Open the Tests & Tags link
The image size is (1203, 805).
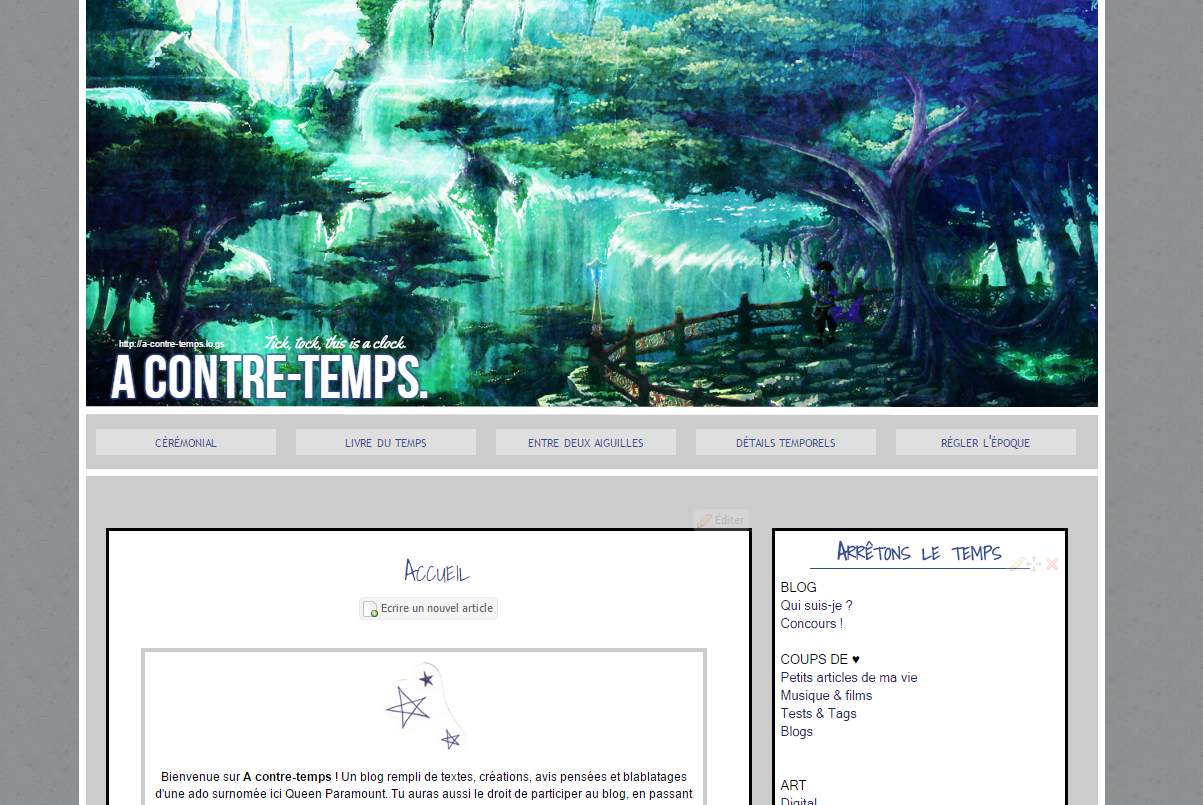pyautogui.click(x=818, y=713)
